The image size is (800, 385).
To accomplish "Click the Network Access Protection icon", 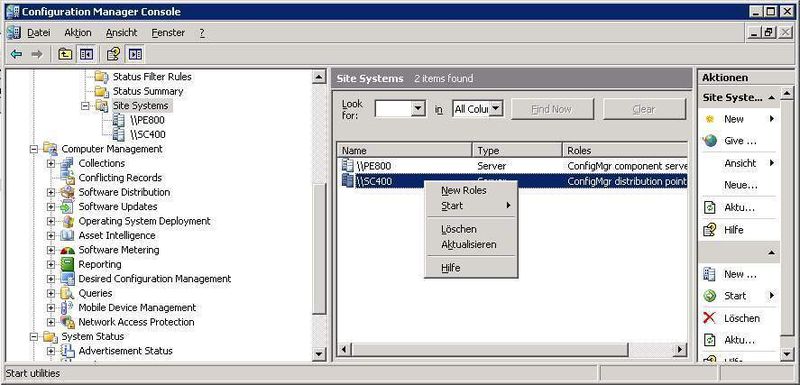I will (67, 322).
